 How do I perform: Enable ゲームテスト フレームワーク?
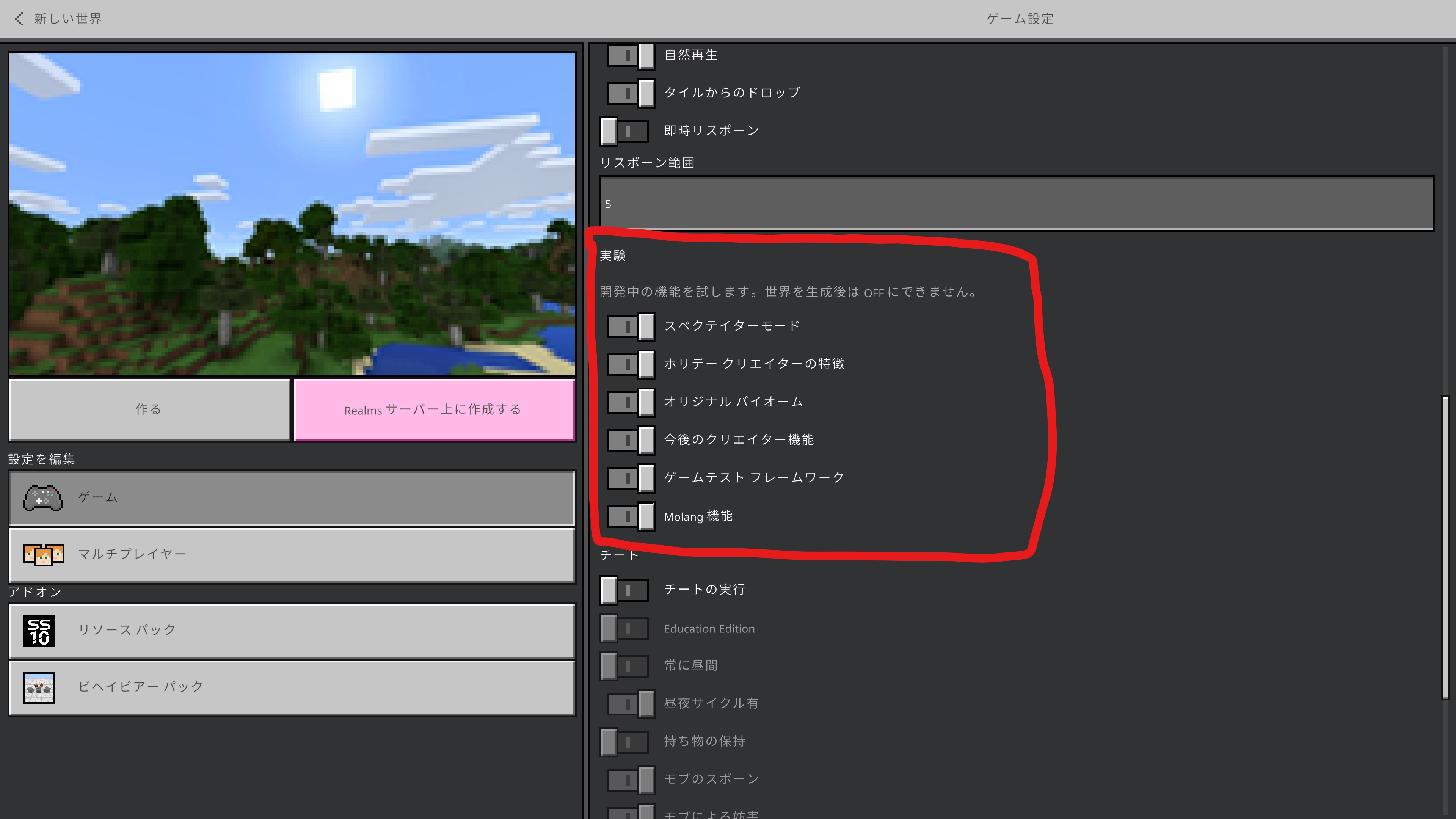(x=631, y=478)
